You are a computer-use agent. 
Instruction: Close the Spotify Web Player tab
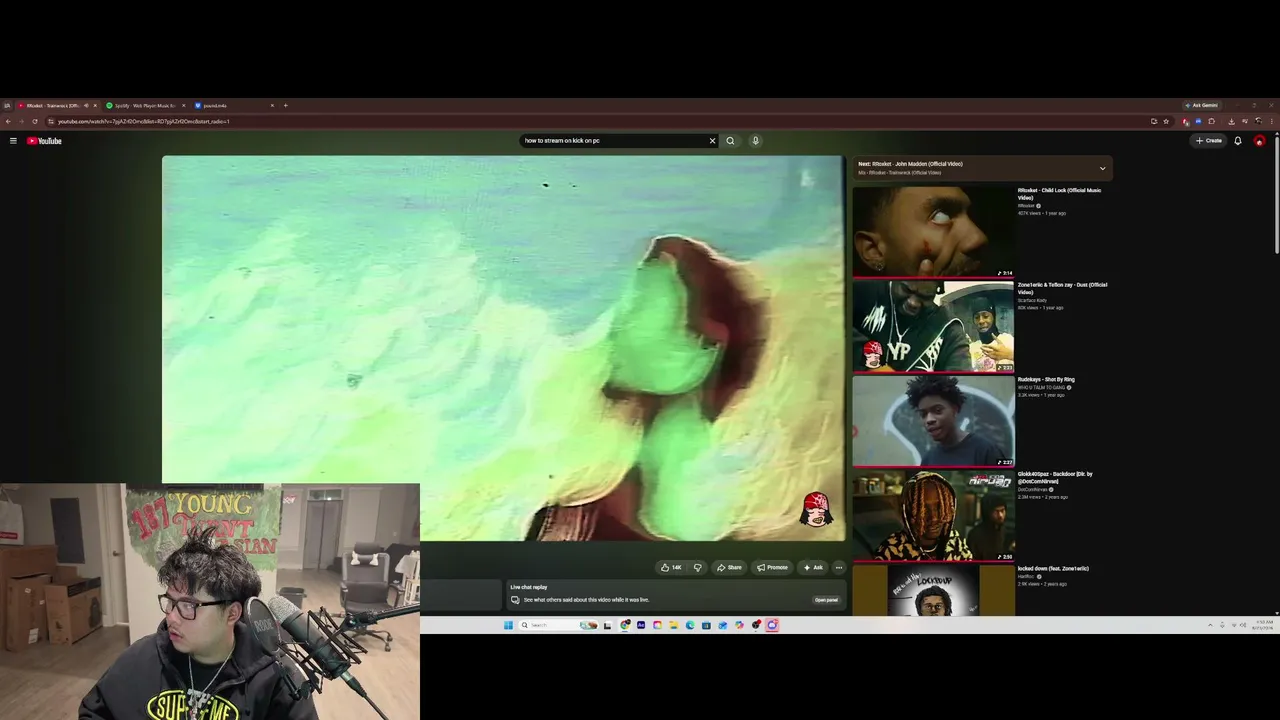click(x=183, y=106)
